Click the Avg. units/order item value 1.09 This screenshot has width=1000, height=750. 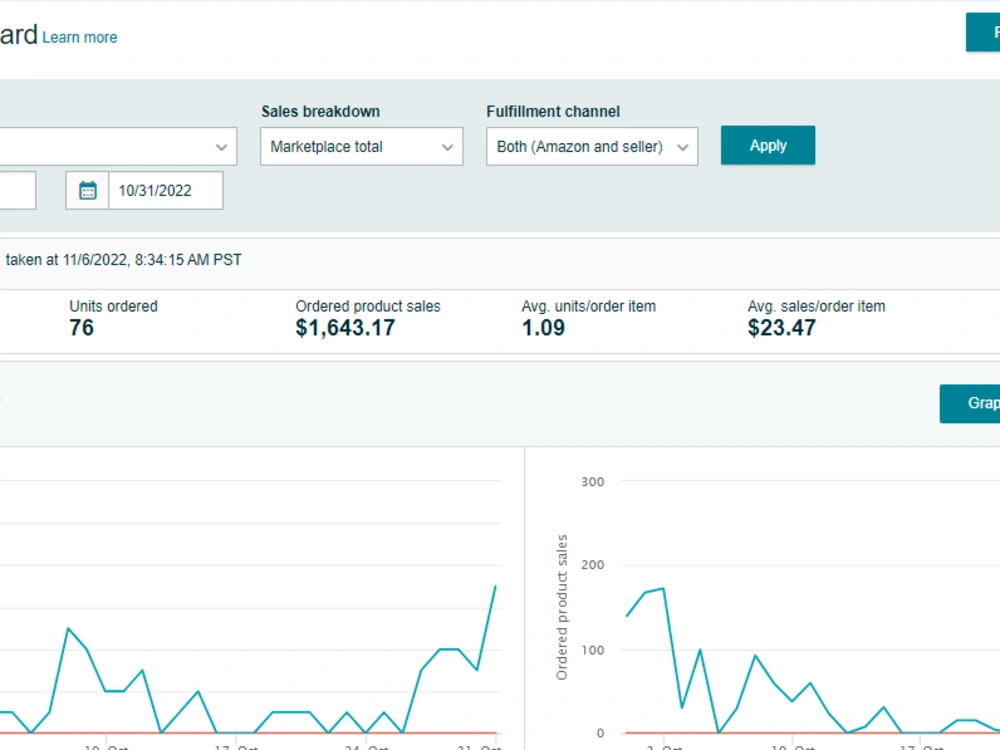tap(543, 328)
